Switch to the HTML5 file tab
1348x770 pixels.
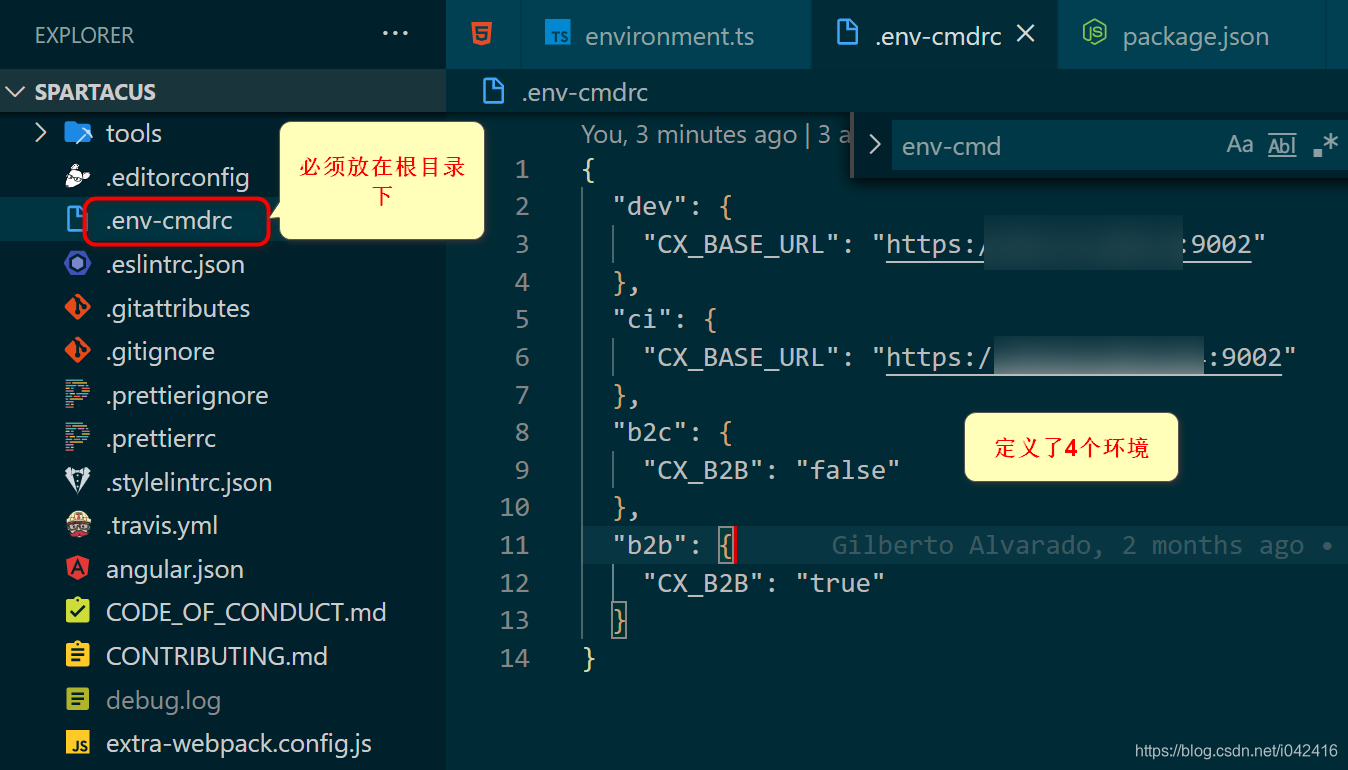point(482,35)
